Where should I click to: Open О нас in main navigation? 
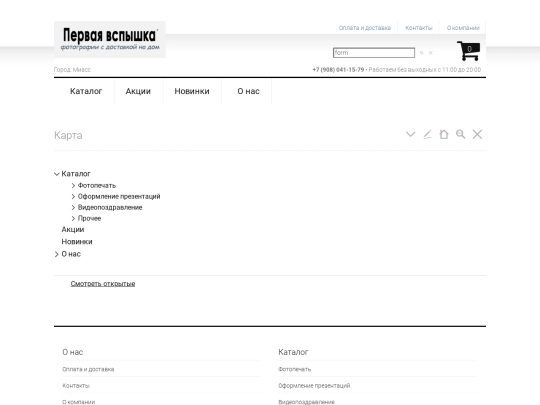coord(248,91)
